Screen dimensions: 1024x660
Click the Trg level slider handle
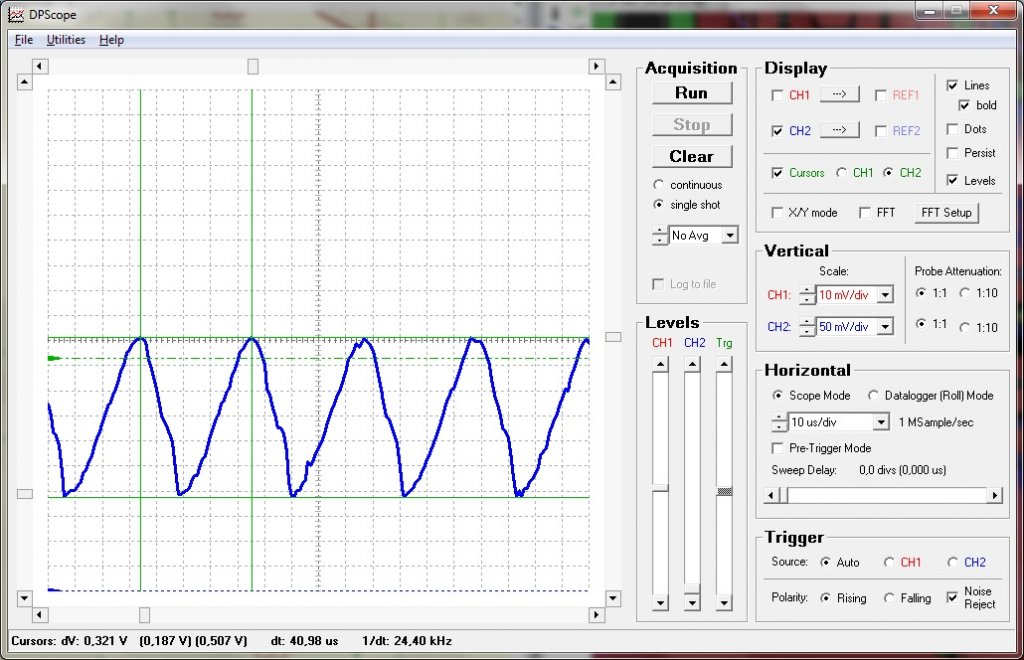point(724,492)
